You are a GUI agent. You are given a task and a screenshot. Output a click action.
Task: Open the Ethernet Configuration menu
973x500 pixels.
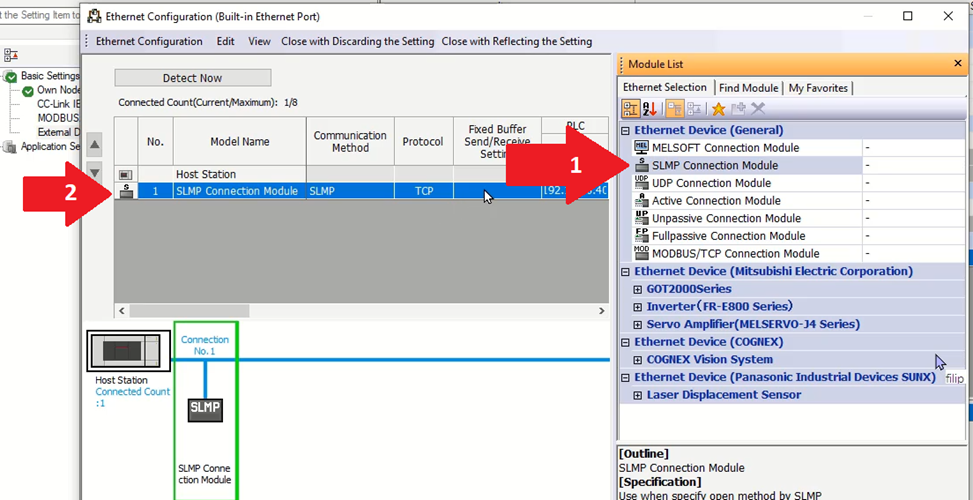pos(149,42)
